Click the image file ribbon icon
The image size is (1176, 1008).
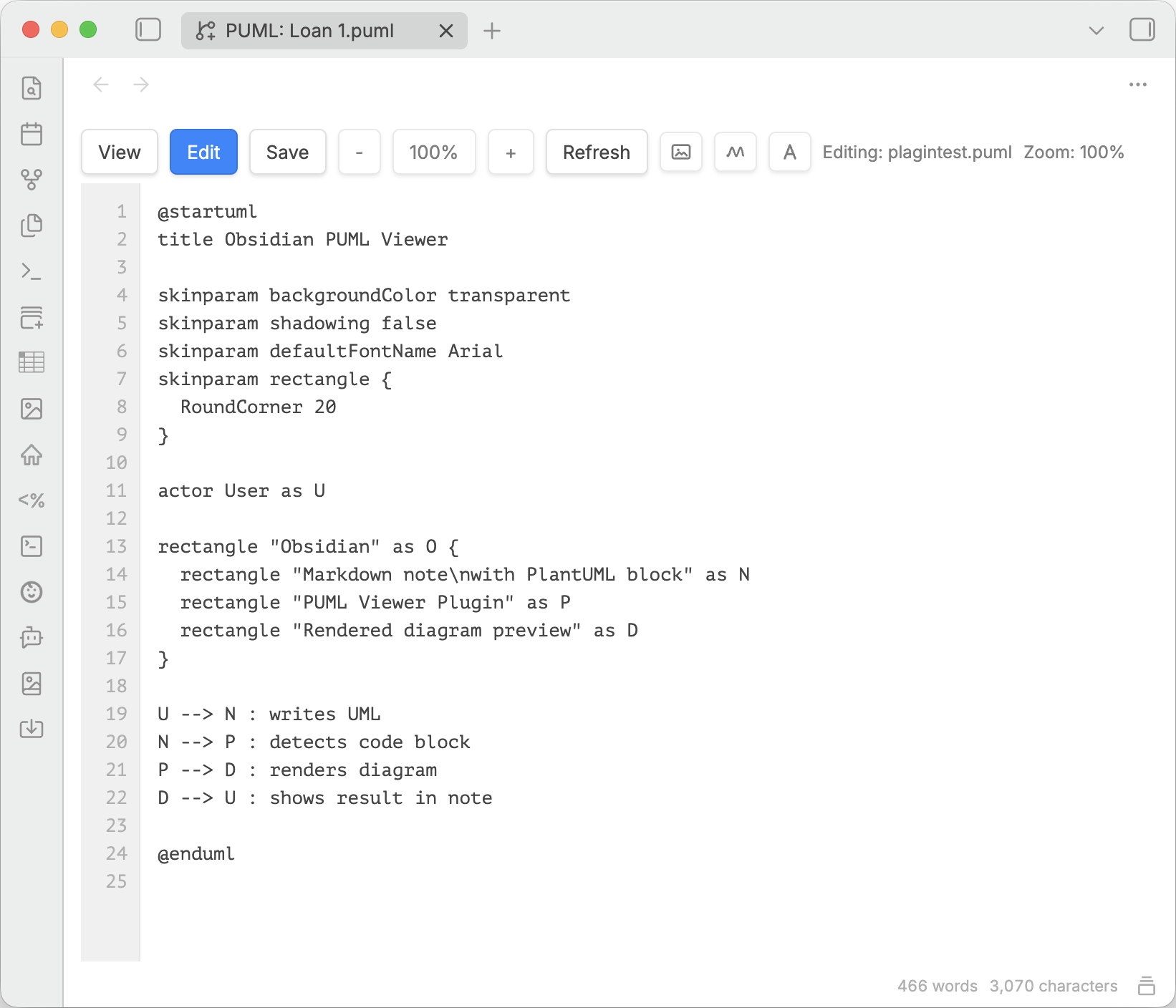pyautogui.click(x=32, y=684)
